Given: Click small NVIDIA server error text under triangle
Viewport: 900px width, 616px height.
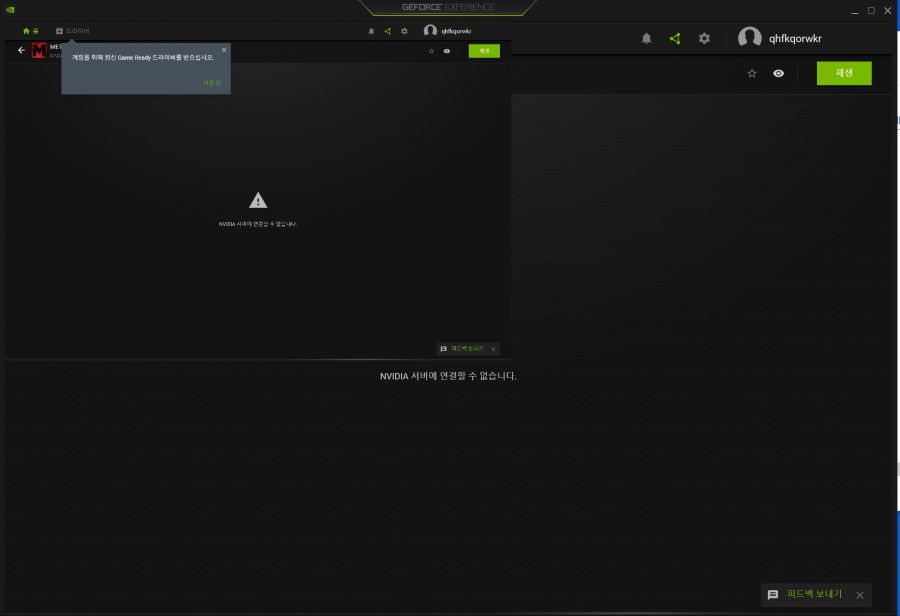Looking at the screenshot, I should tap(258, 224).
